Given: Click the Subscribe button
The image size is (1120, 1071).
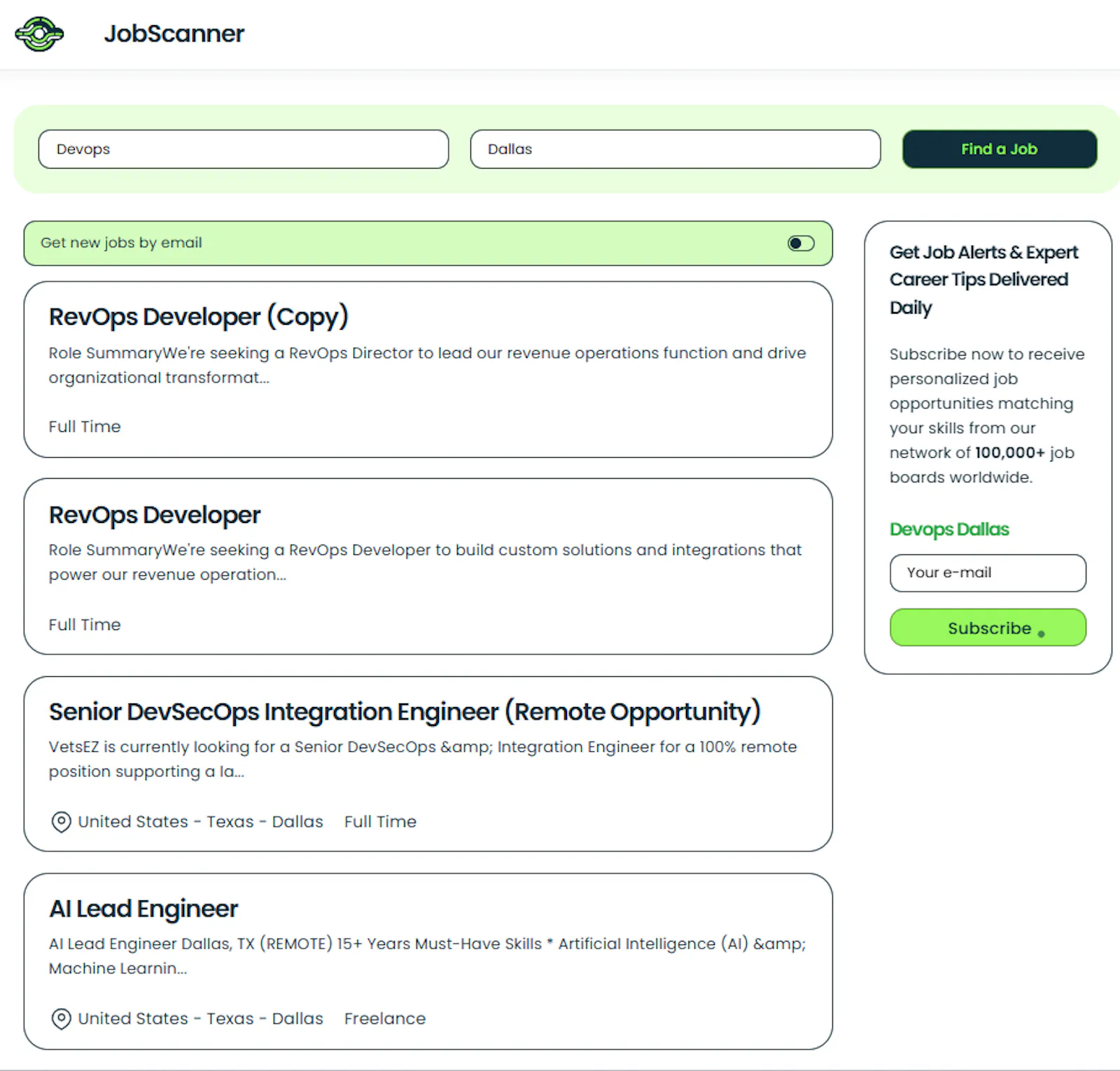Looking at the screenshot, I should click(x=988, y=628).
